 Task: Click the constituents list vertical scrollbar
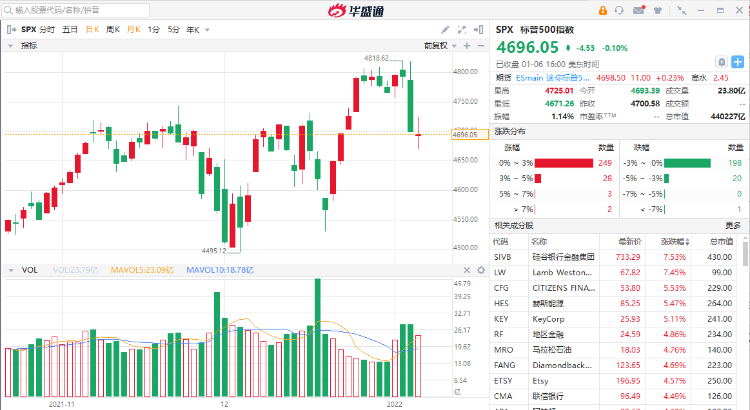pos(745,254)
